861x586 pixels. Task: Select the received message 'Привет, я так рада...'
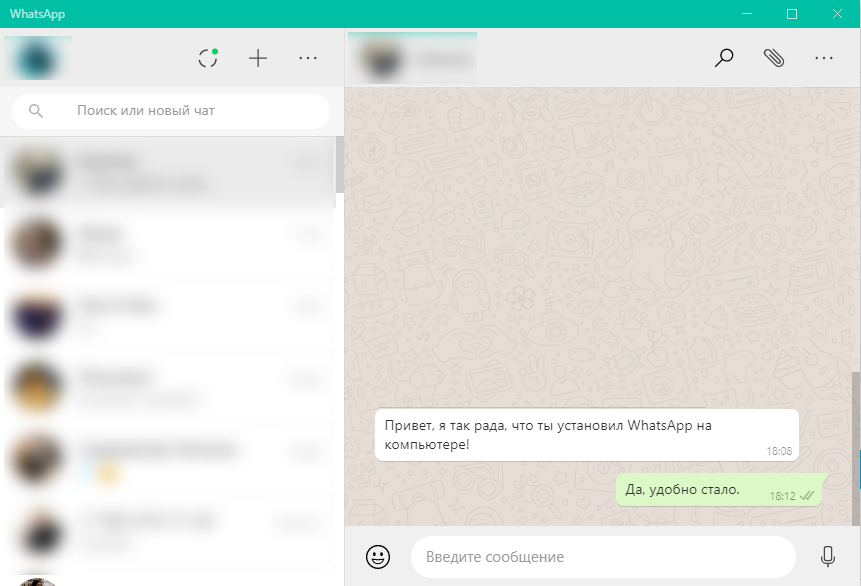586,435
